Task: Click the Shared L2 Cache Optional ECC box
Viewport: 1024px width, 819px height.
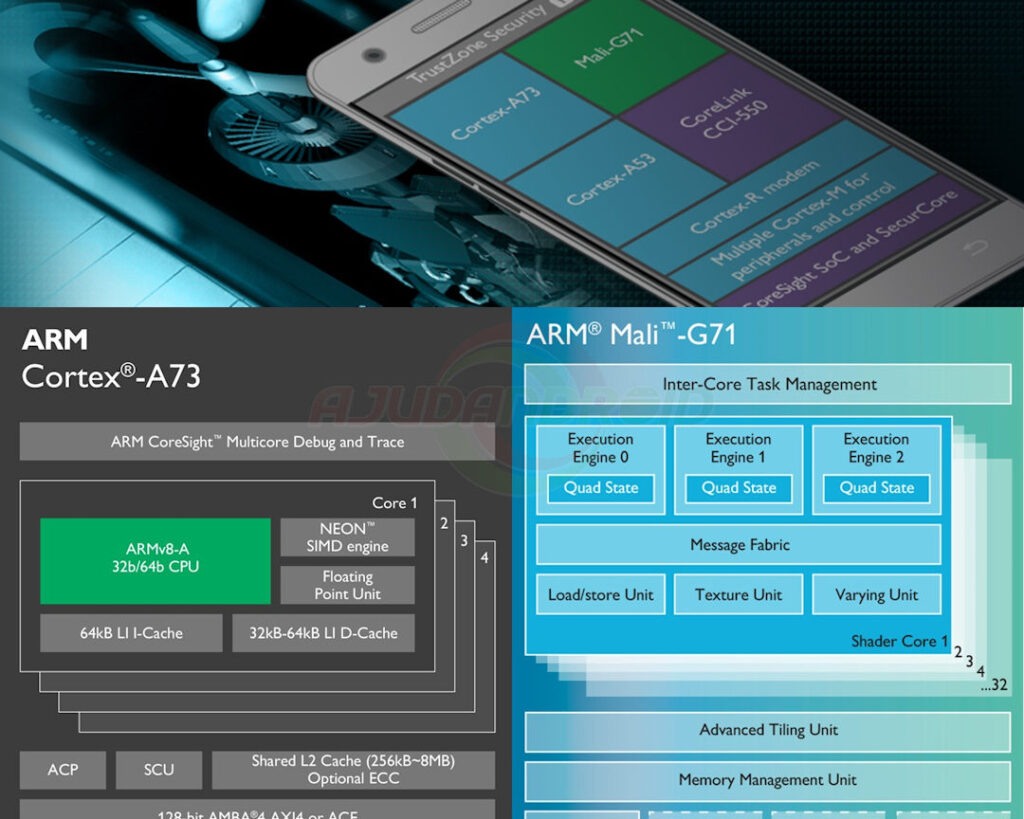Action: pyautogui.click(x=353, y=770)
